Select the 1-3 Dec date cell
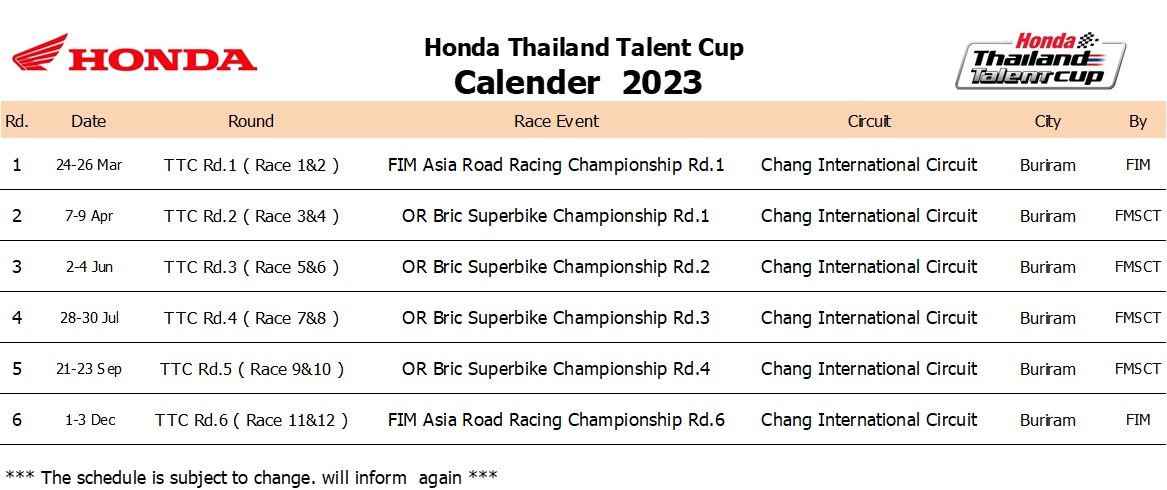 (x=90, y=420)
